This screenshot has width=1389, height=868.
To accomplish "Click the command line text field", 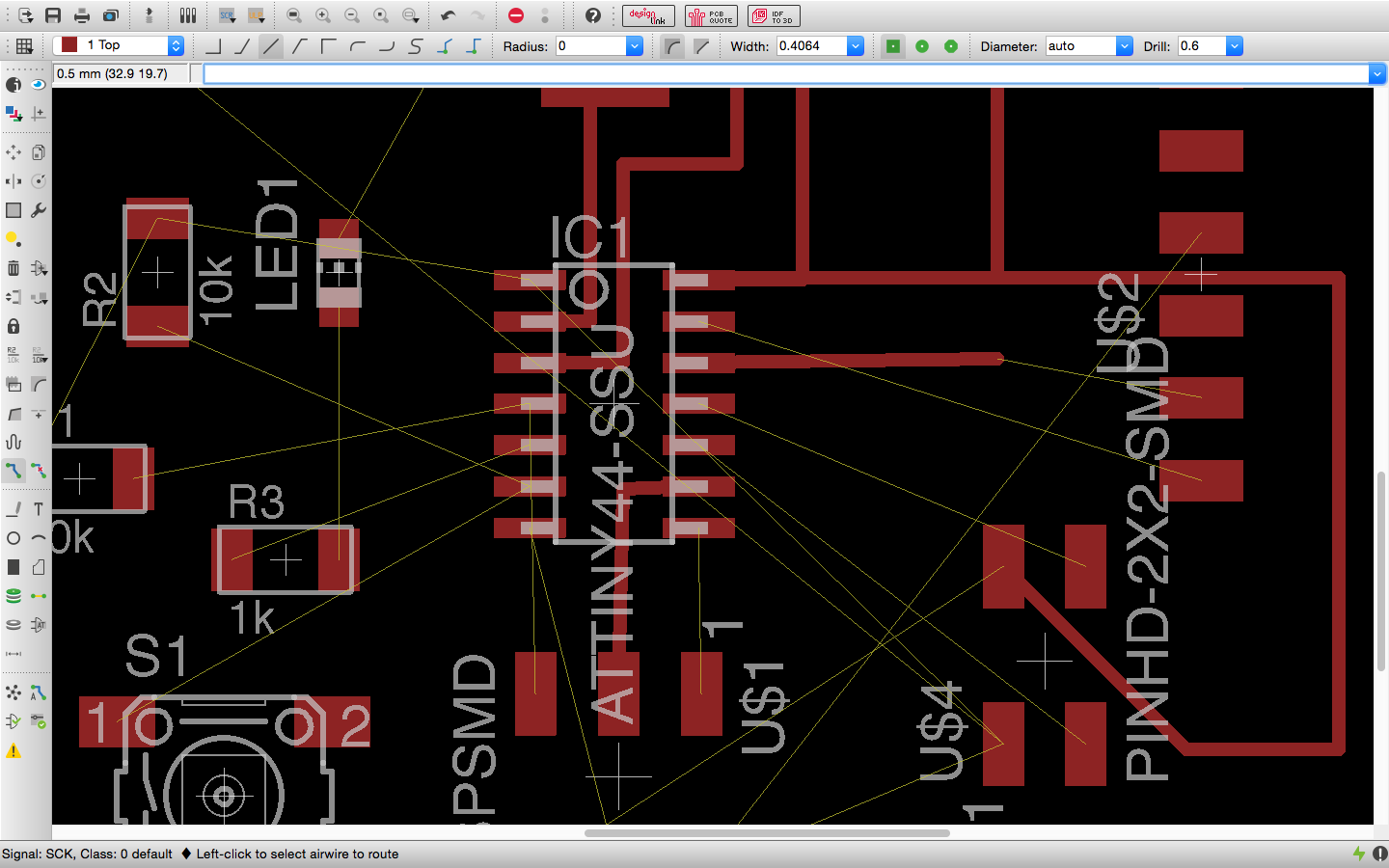I will pos(786,73).
